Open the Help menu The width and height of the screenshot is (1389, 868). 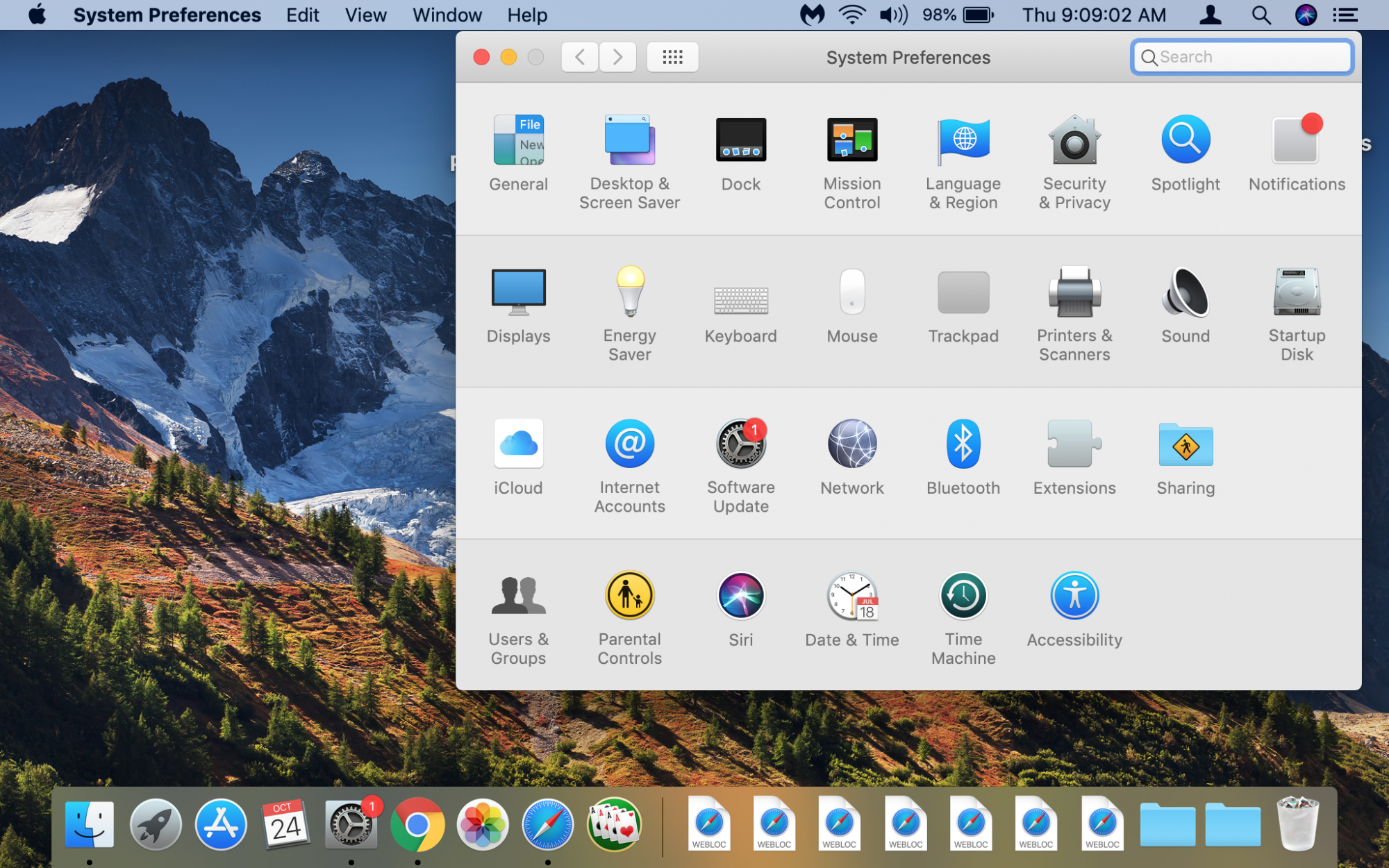(x=527, y=15)
